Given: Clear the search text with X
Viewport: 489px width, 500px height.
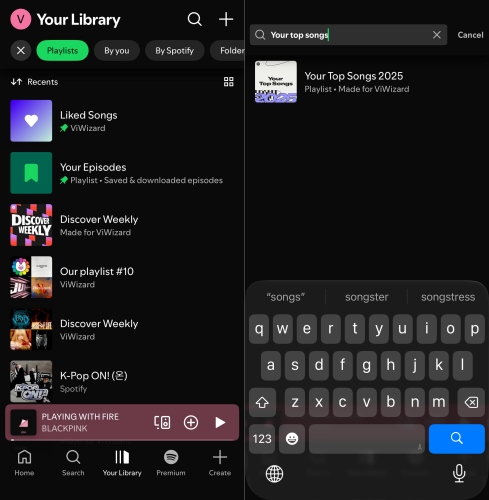Looking at the screenshot, I should 437,35.
